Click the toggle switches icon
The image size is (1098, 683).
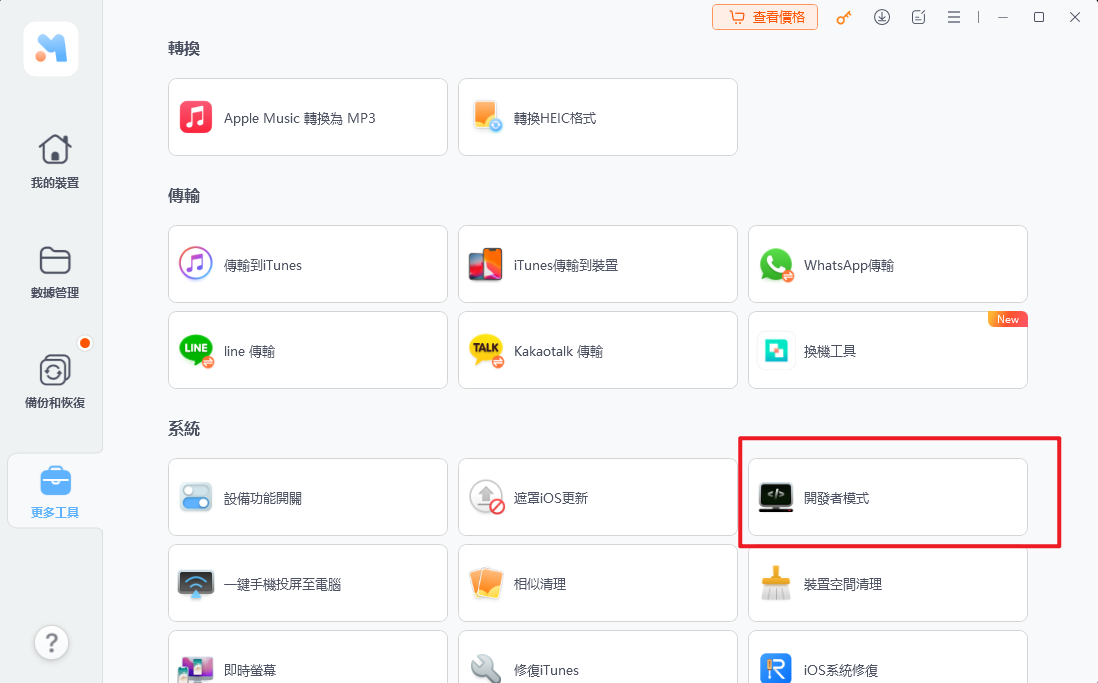pos(196,497)
